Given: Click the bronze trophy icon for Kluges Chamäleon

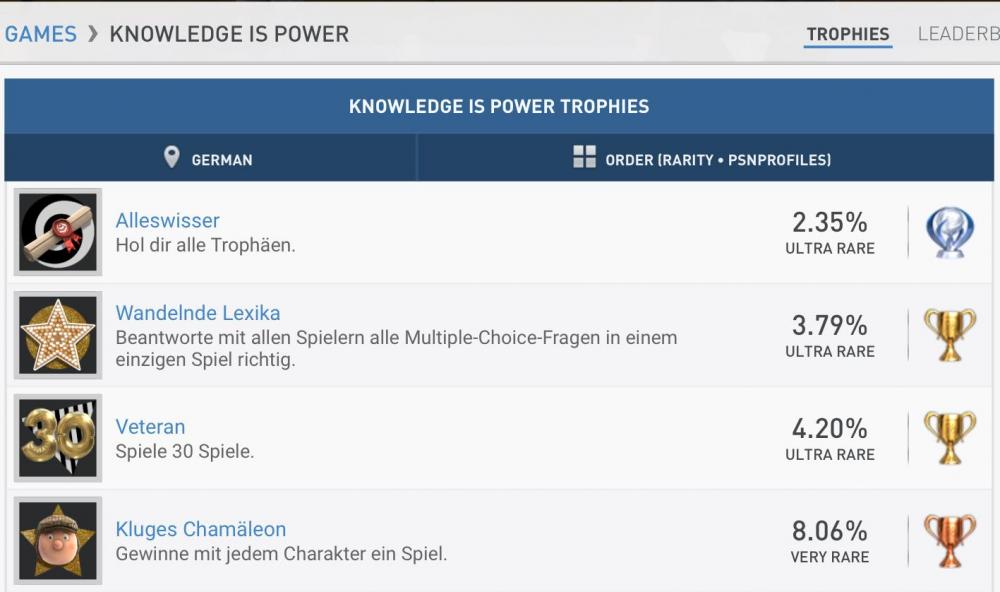Looking at the screenshot, I should click(949, 541).
